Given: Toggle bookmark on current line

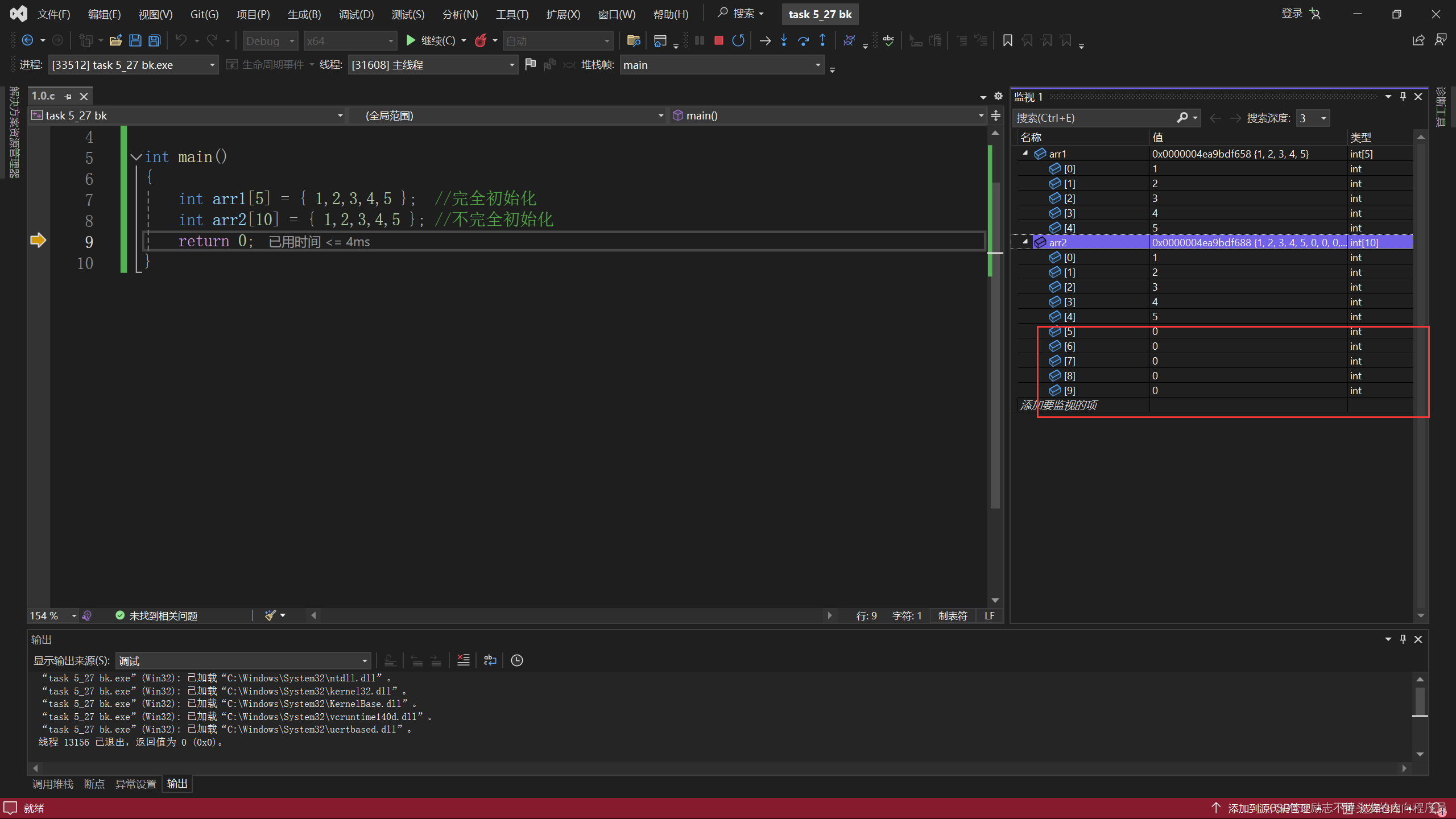Looking at the screenshot, I should click(1007, 40).
